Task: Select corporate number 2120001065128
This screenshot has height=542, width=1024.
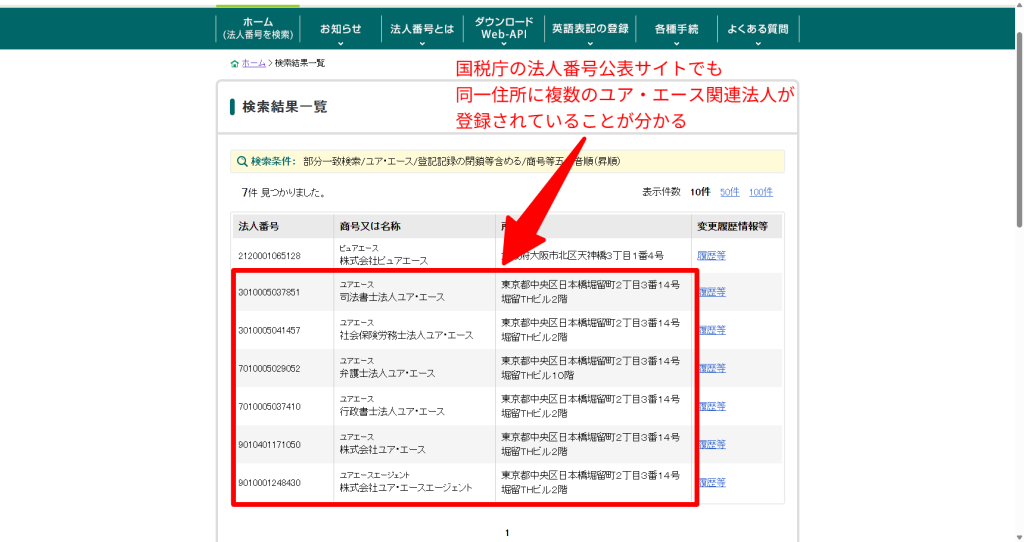Action: 269,256
